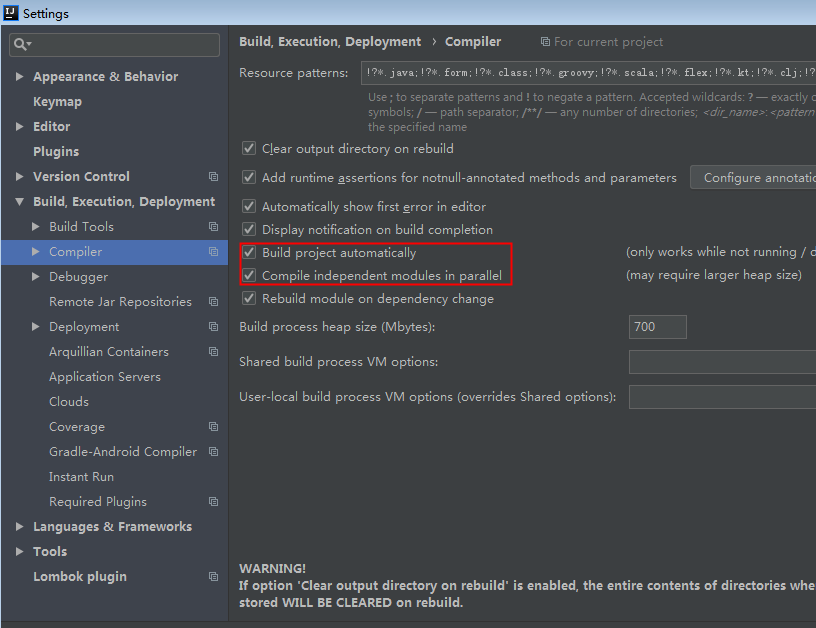Click the project-level icon next to Coverage

click(212, 426)
